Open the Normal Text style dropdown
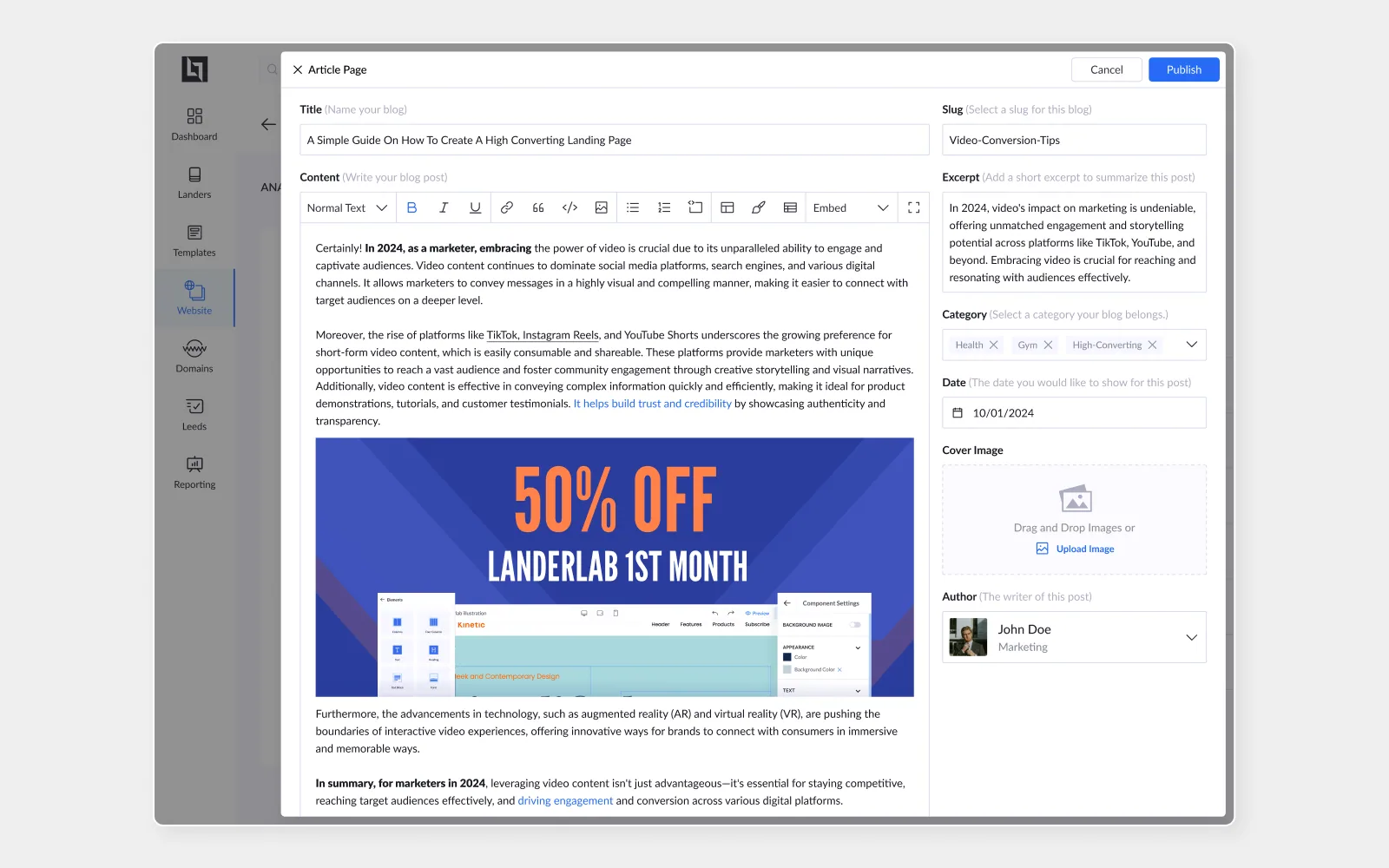Screen dimensions: 1389x868 (x=347, y=207)
